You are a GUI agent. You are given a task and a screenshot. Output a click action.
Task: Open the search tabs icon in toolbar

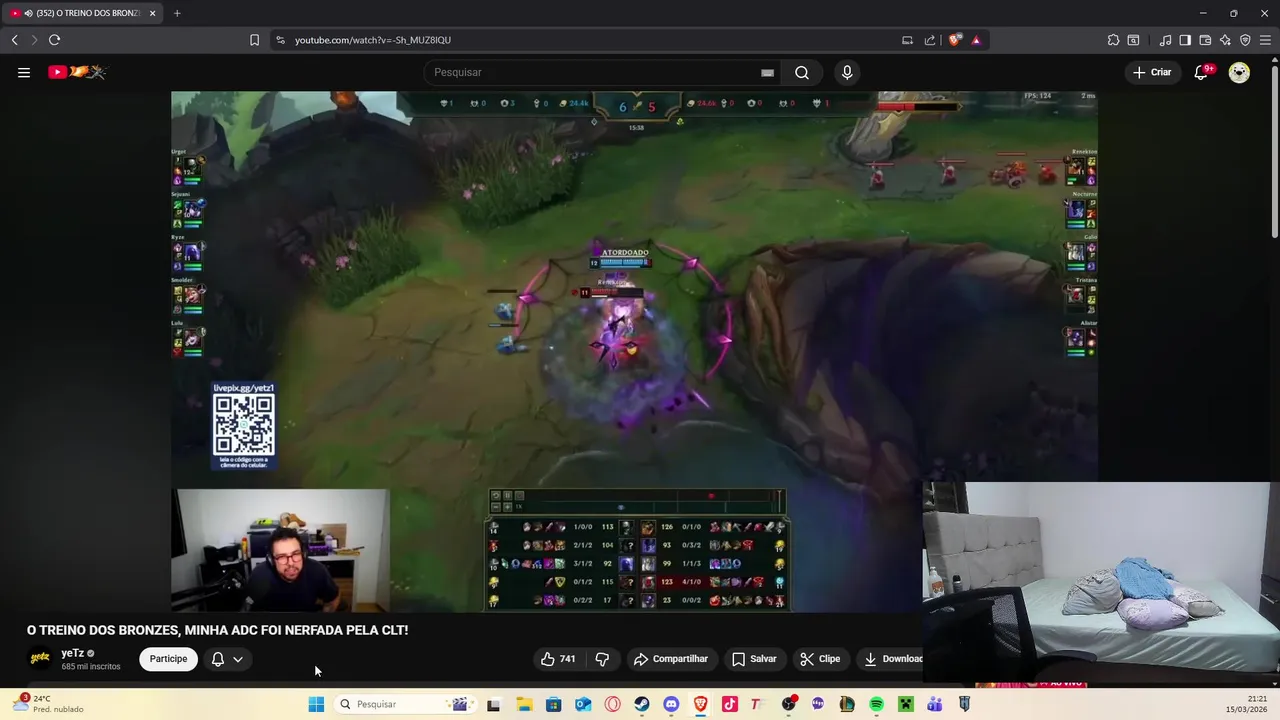click(1133, 40)
